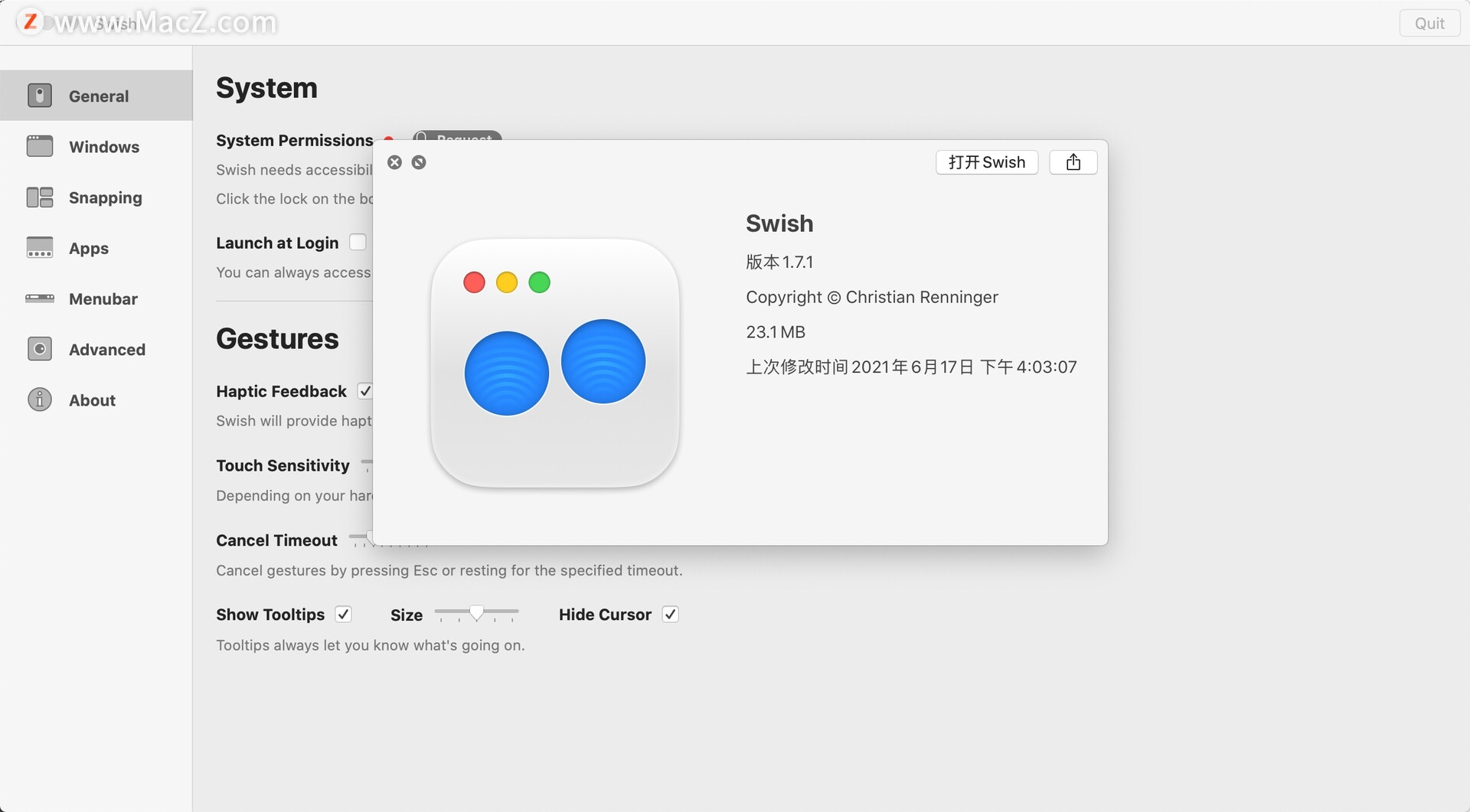Open the Menubar settings icon
Image resolution: width=1470 pixels, height=812 pixels.
[x=40, y=298]
